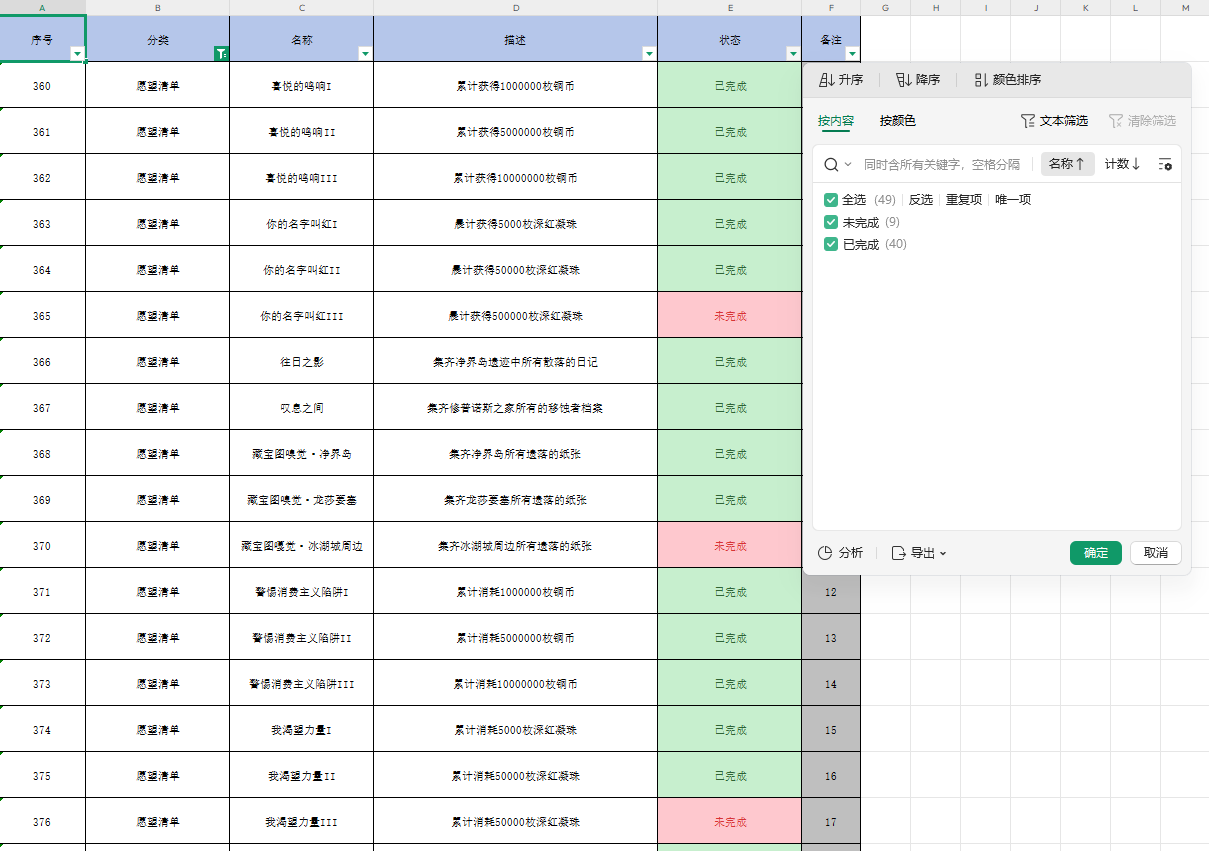Image resolution: width=1209 pixels, height=851 pixels.
Task: Open the filter options settings icon
Action: tap(1164, 164)
